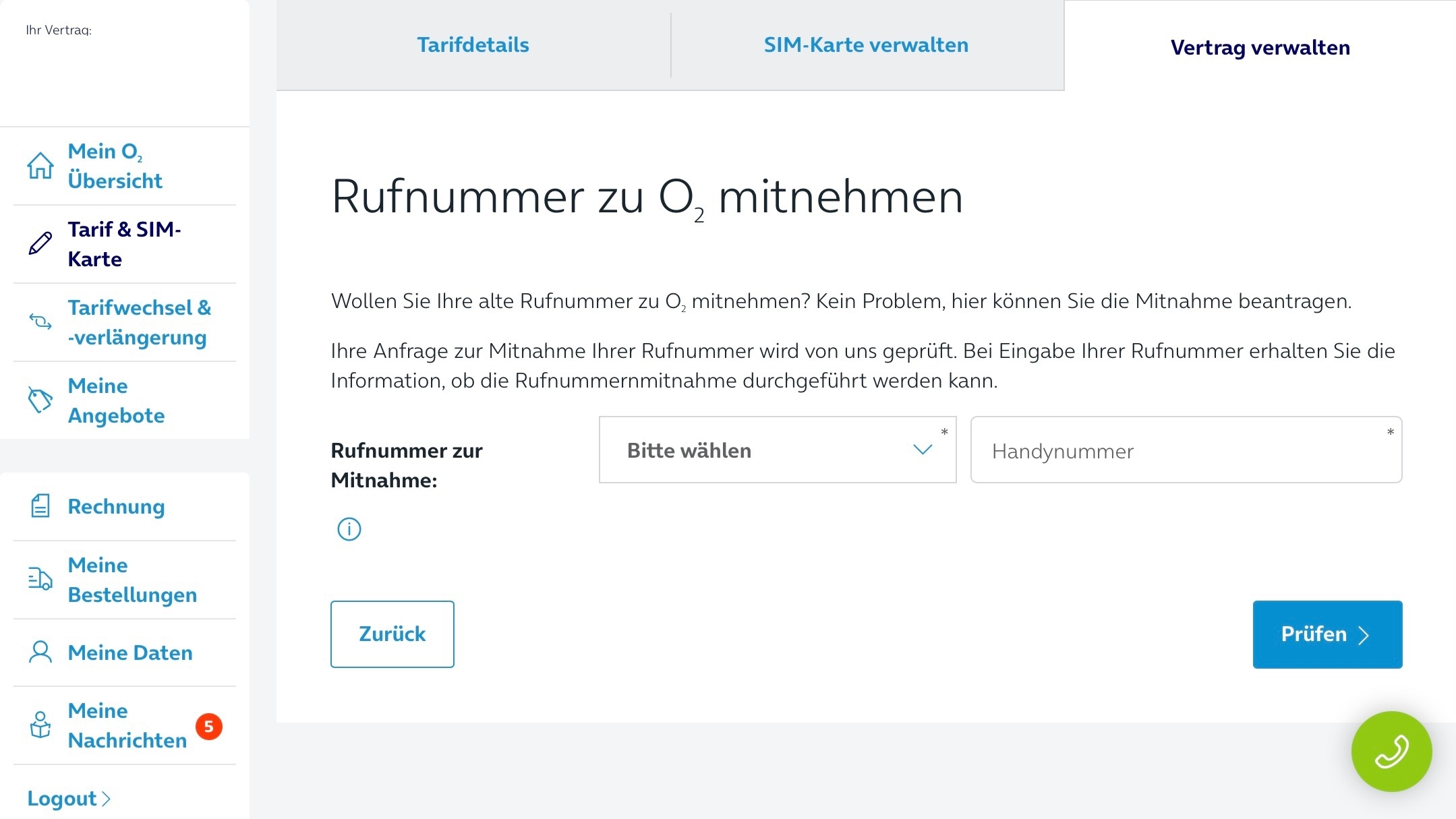1456x819 pixels.
Task: Click the document icon beside Rechnung
Action: (40, 506)
